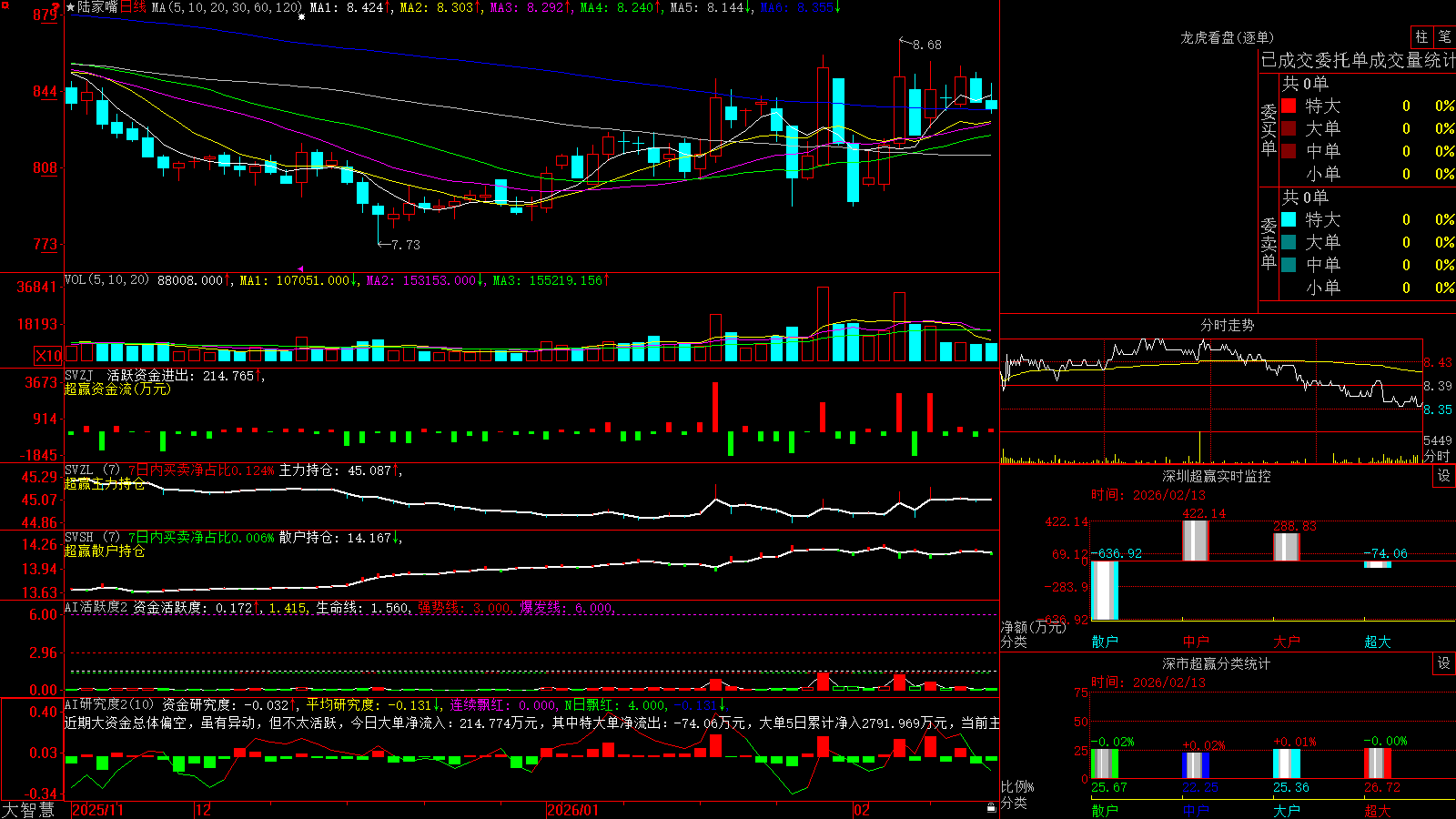The width and height of the screenshot is (1456, 819).
Task: Click the green 散户 ratio bar at 25.67
Action: (x=1105, y=764)
